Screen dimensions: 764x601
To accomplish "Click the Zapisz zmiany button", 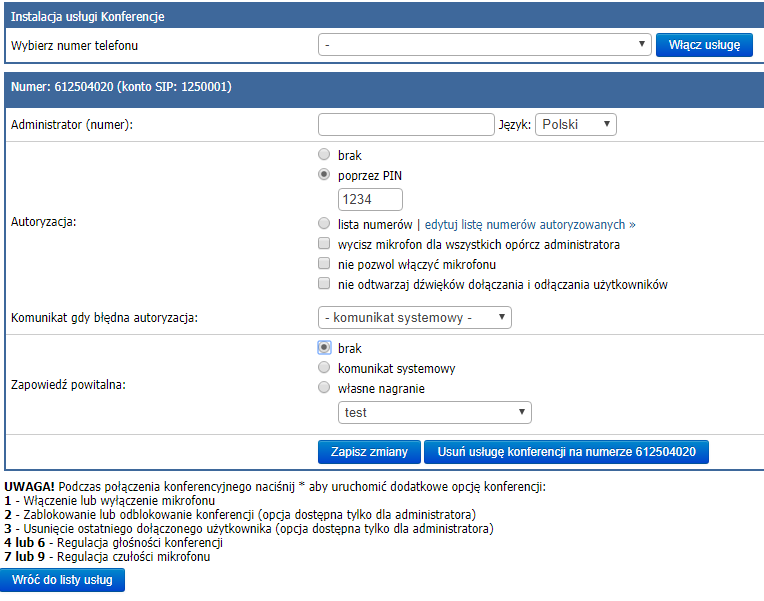I will 369,452.
